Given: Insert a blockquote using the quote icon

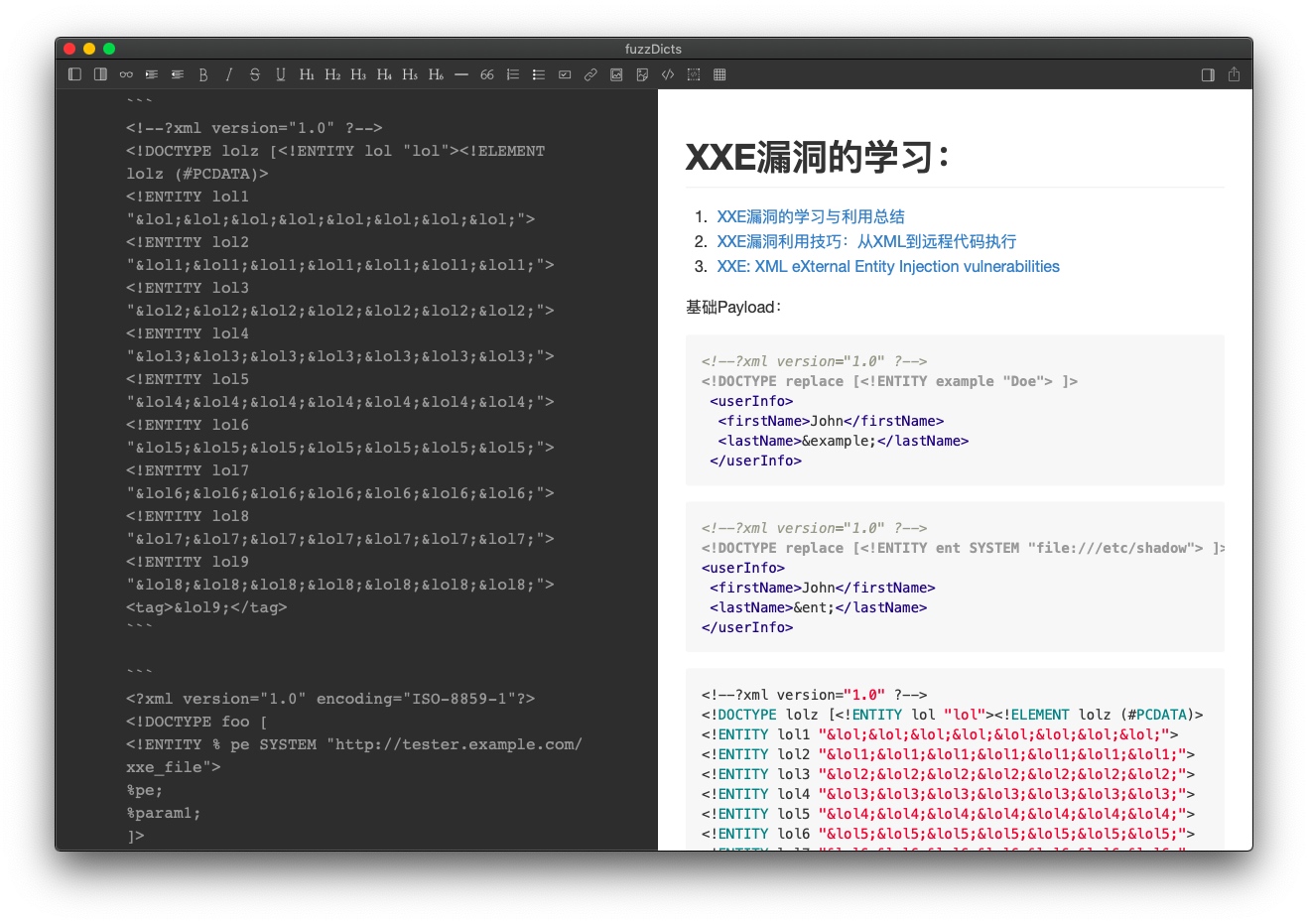Looking at the screenshot, I should tap(487, 74).
